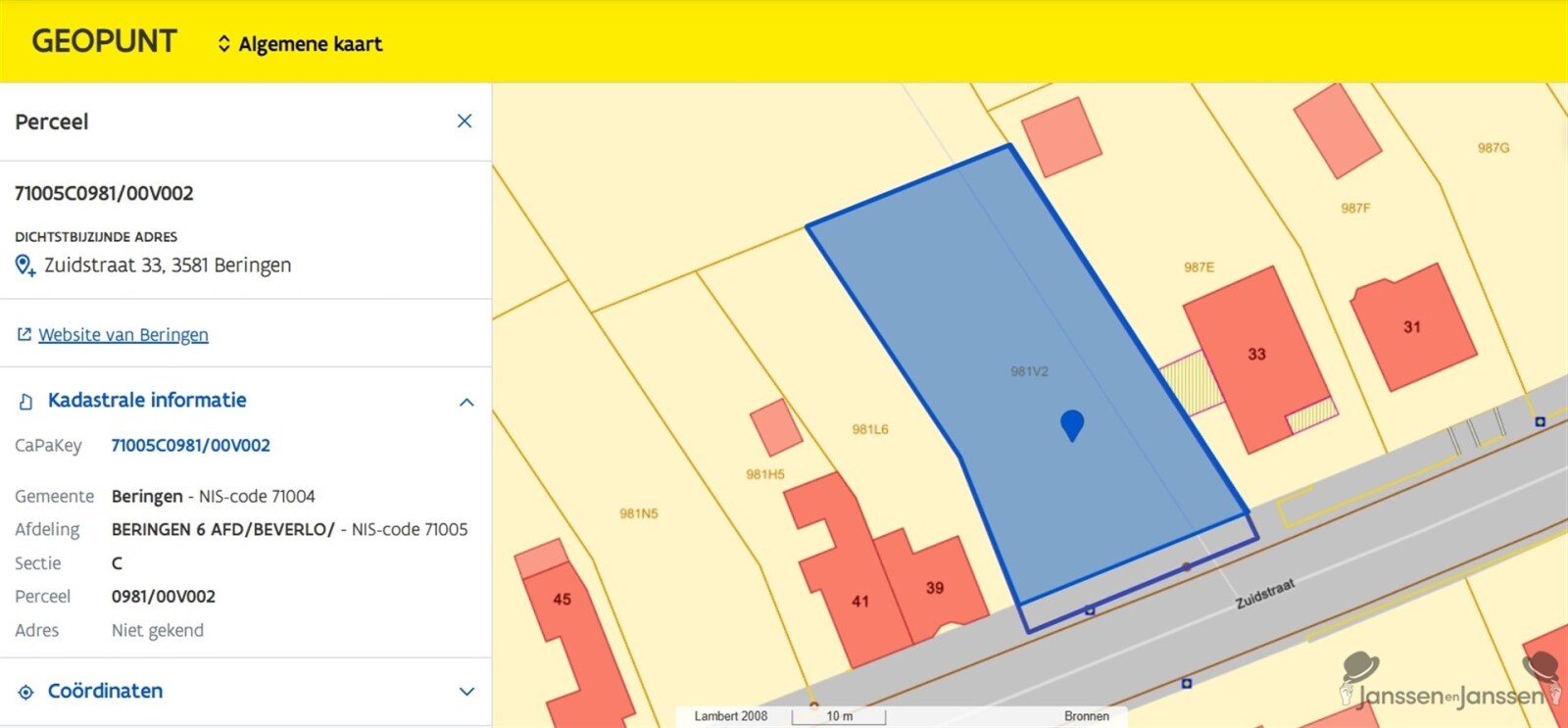Click parcel label 987G on the map

point(1494,148)
